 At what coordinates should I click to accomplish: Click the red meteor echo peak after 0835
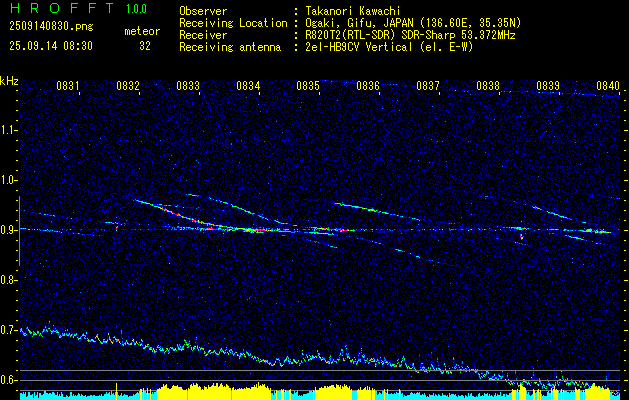click(336, 230)
